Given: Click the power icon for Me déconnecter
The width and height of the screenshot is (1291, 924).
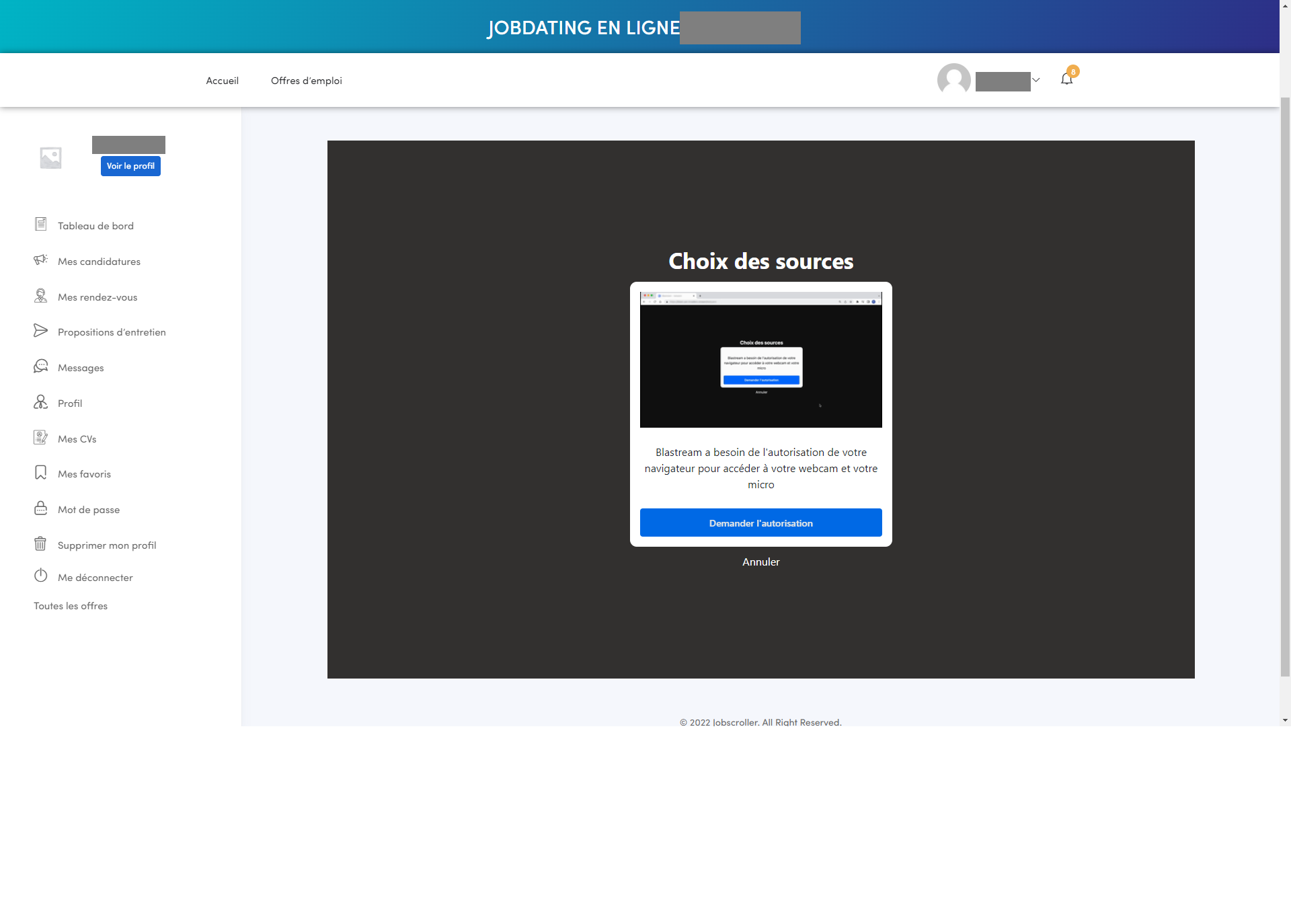Looking at the screenshot, I should point(40,576).
